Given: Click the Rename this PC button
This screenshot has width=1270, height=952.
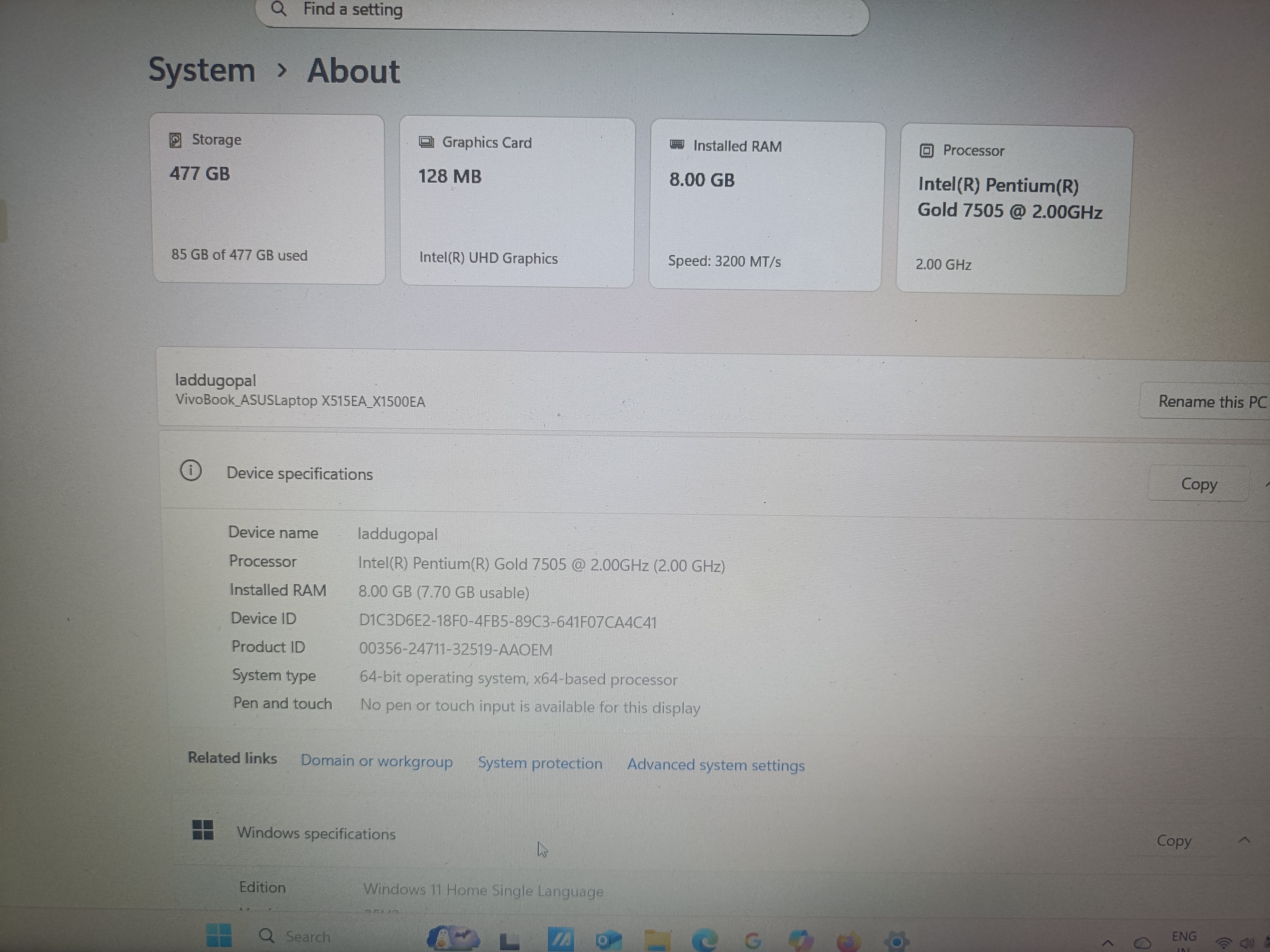Looking at the screenshot, I should (x=1206, y=401).
